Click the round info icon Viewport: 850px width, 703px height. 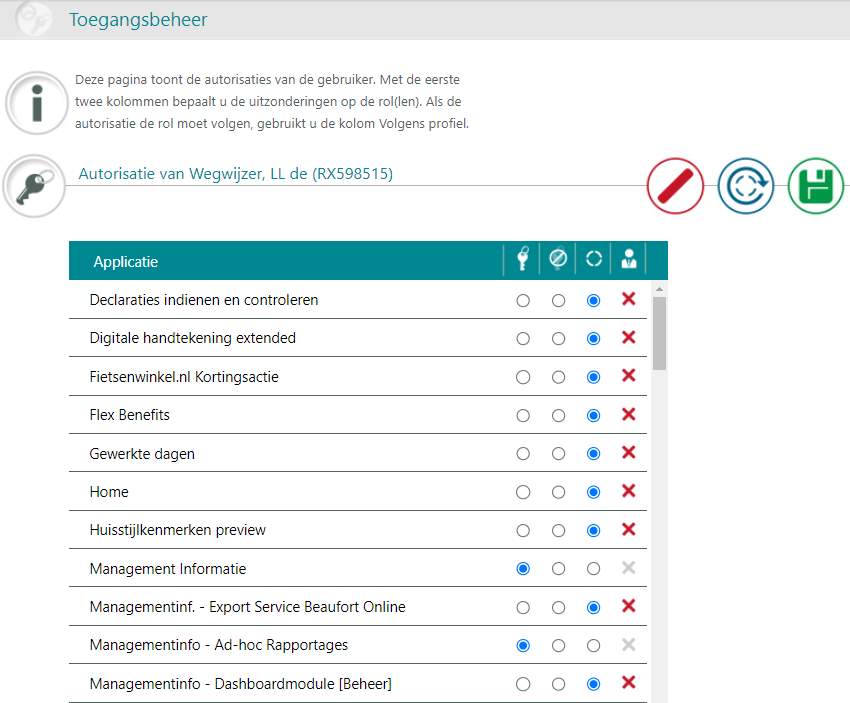pos(37,103)
